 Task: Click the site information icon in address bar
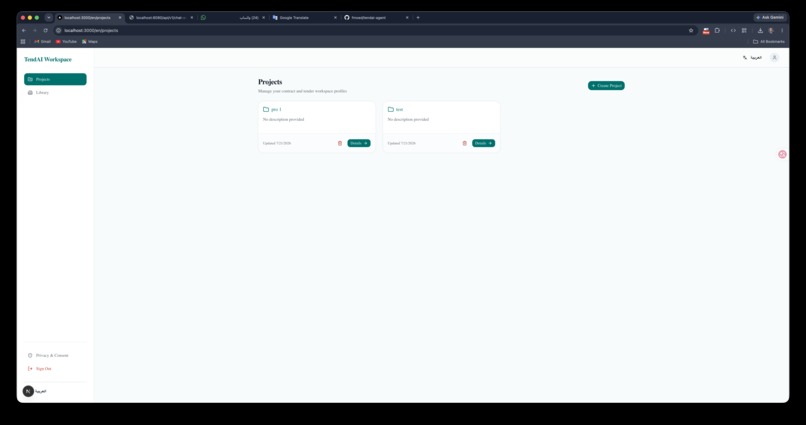pos(59,30)
